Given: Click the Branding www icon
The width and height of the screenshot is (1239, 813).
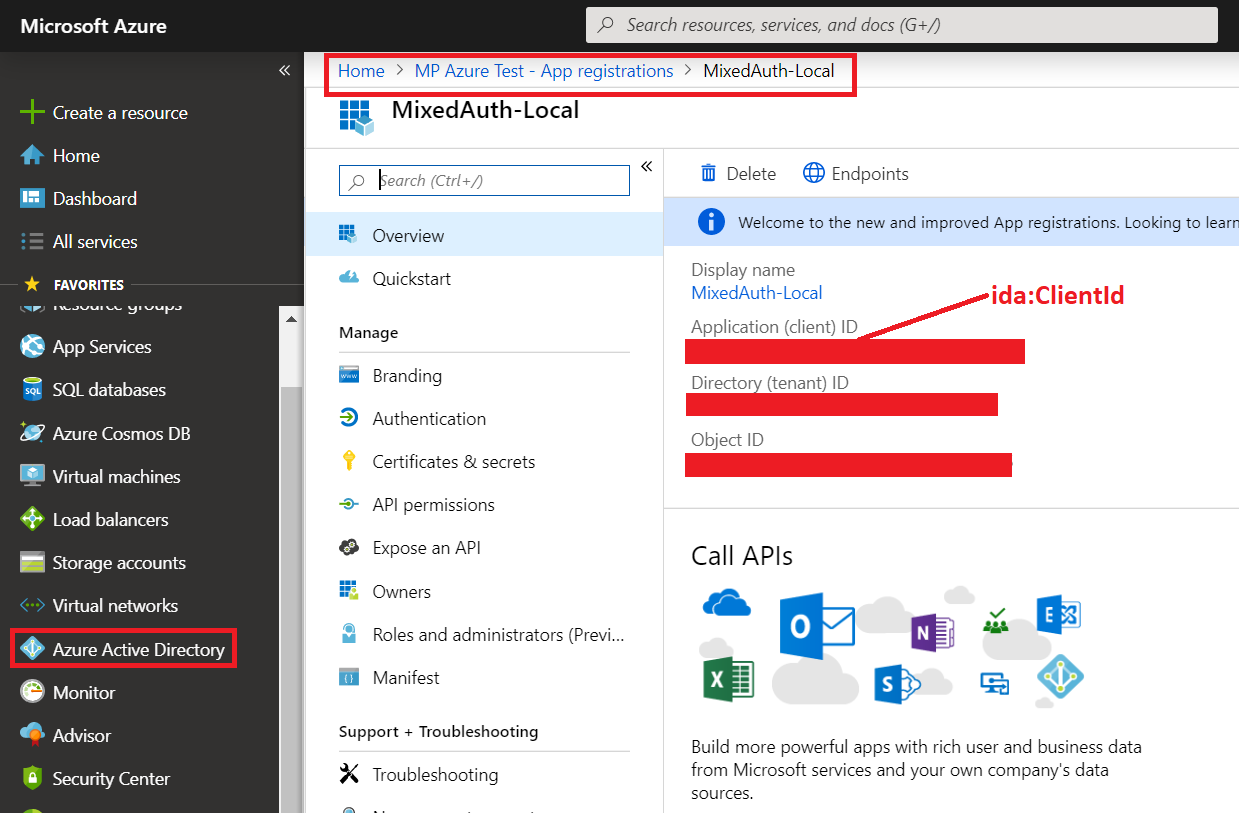Looking at the screenshot, I should click(348, 375).
